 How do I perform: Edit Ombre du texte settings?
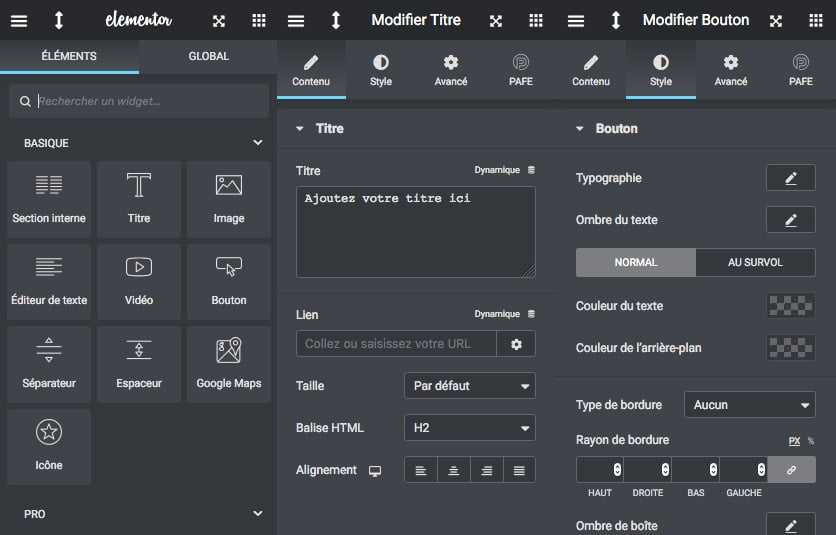791,220
